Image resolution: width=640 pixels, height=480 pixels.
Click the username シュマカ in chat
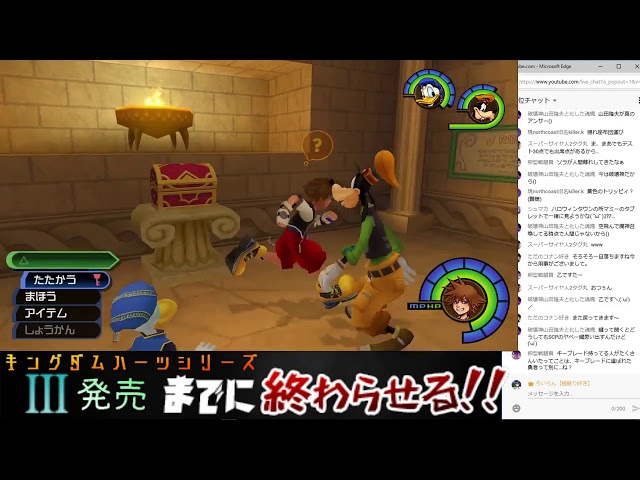(537, 209)
